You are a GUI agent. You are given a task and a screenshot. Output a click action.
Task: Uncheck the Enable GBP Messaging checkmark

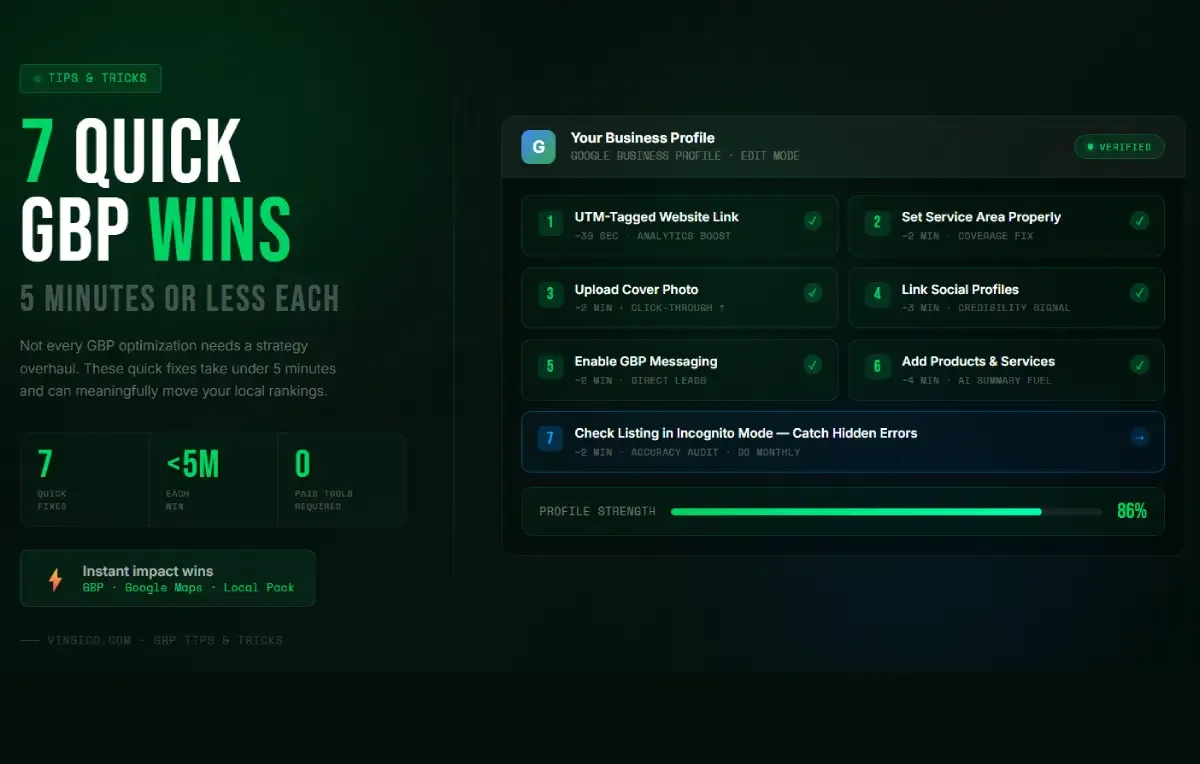point(812,365)
